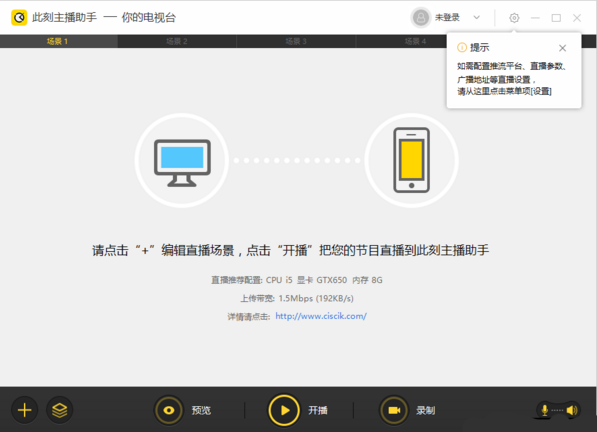The image size is (597, 432).
Task: Start broadcast with the play button
Action: (x=284, y=410)
